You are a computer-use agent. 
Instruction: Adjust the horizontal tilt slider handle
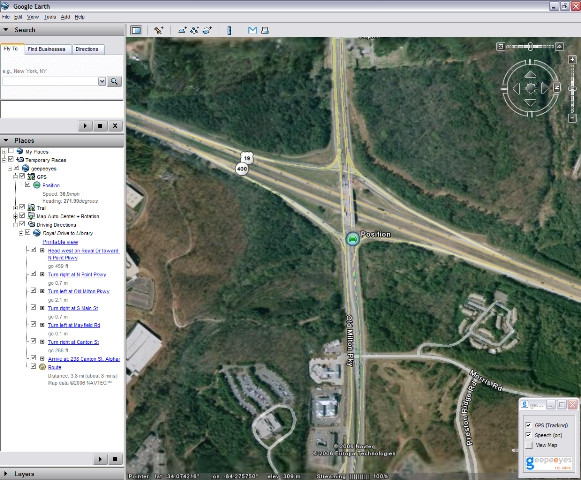pos(530,46)
